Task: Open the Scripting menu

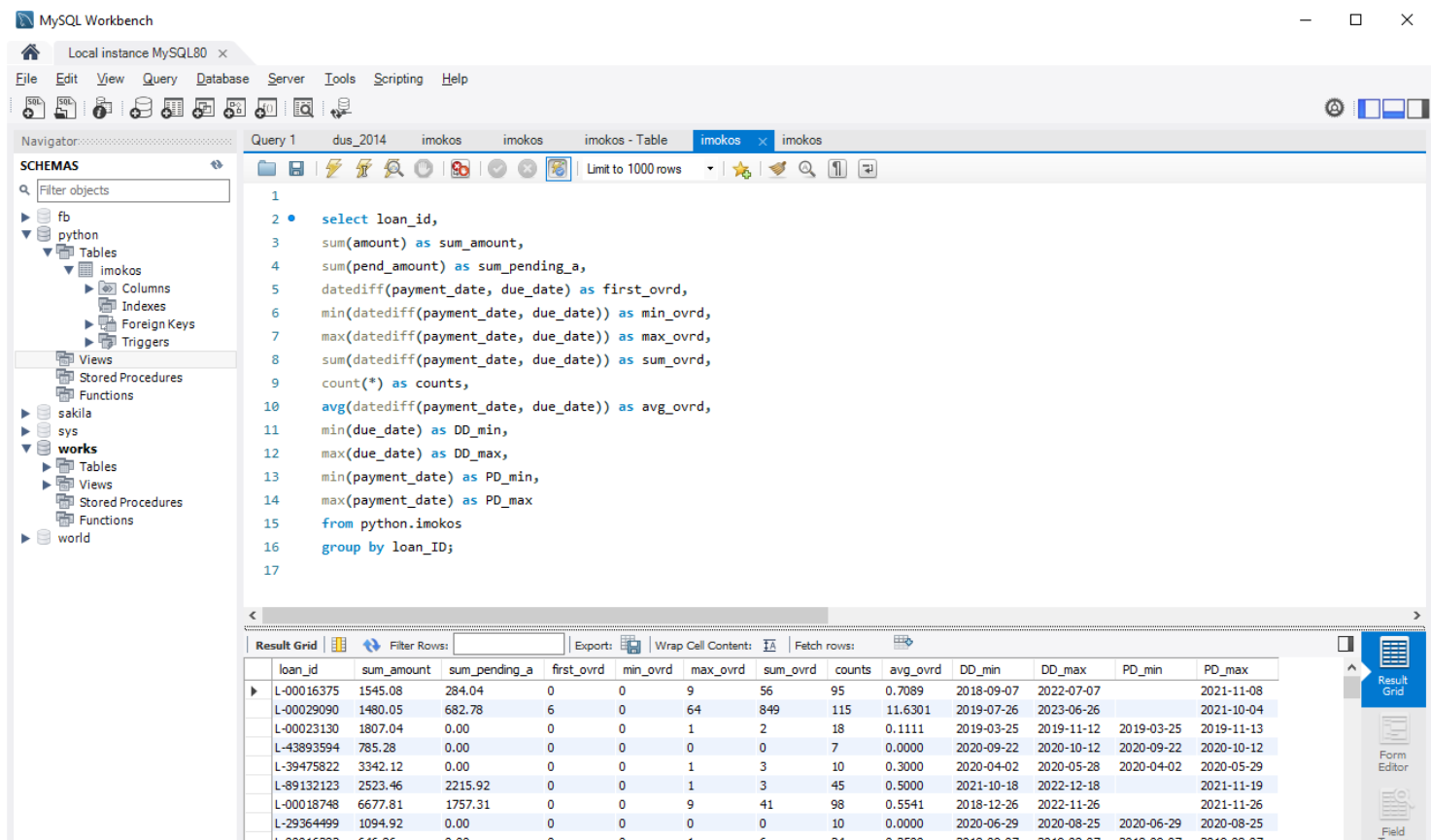Action: [398, 79]
